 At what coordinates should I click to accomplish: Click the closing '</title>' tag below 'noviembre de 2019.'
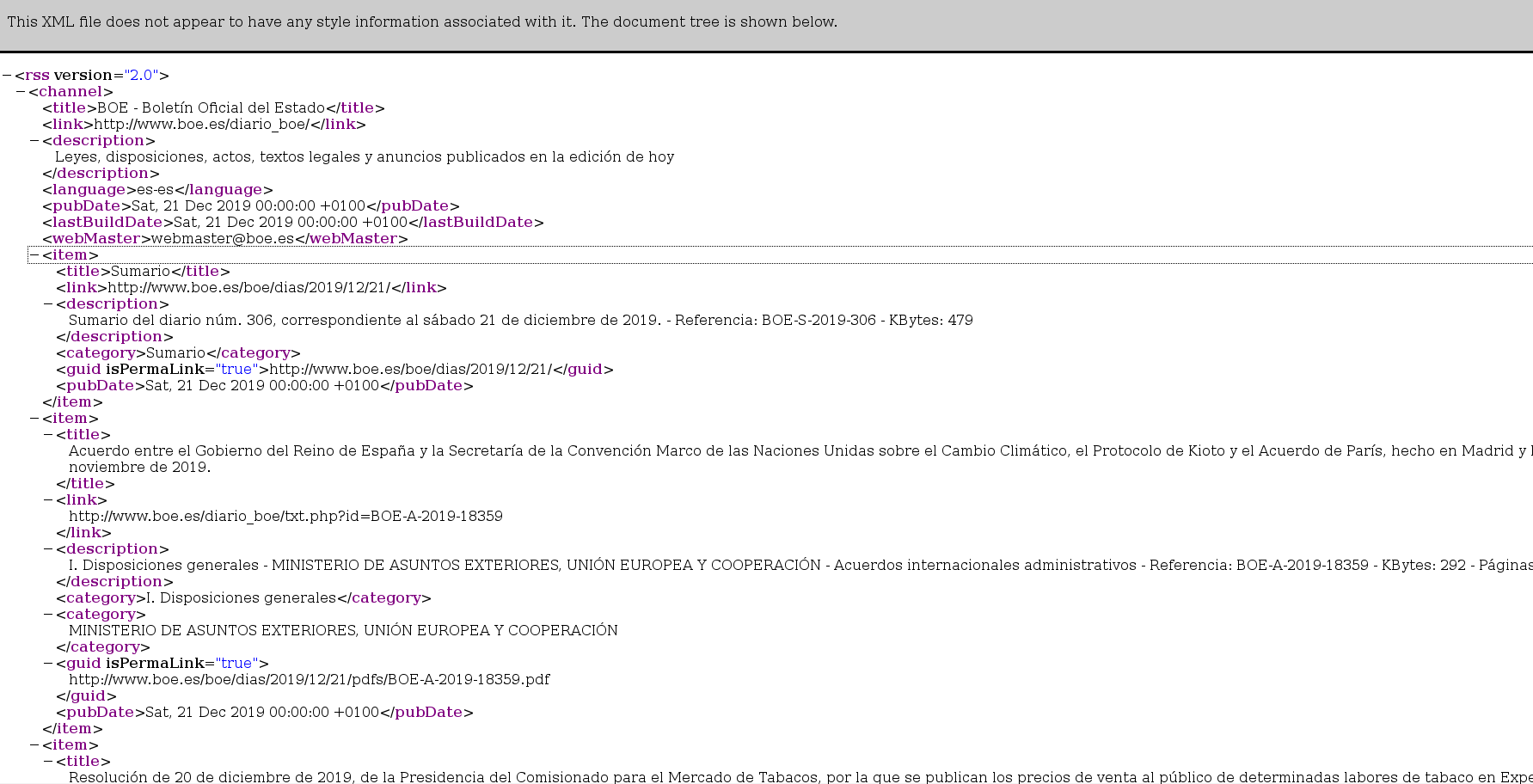point(85,484)
